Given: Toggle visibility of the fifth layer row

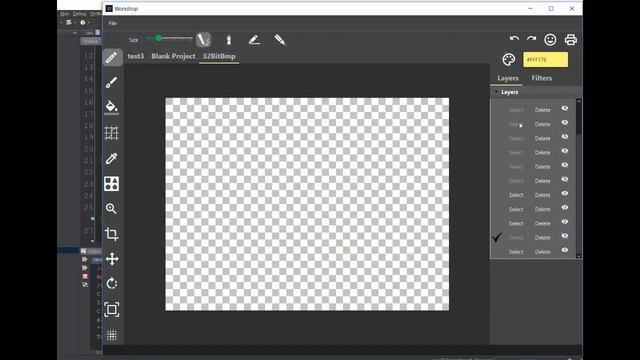Looking at the screenshot, I should click(x=564, y=165).
